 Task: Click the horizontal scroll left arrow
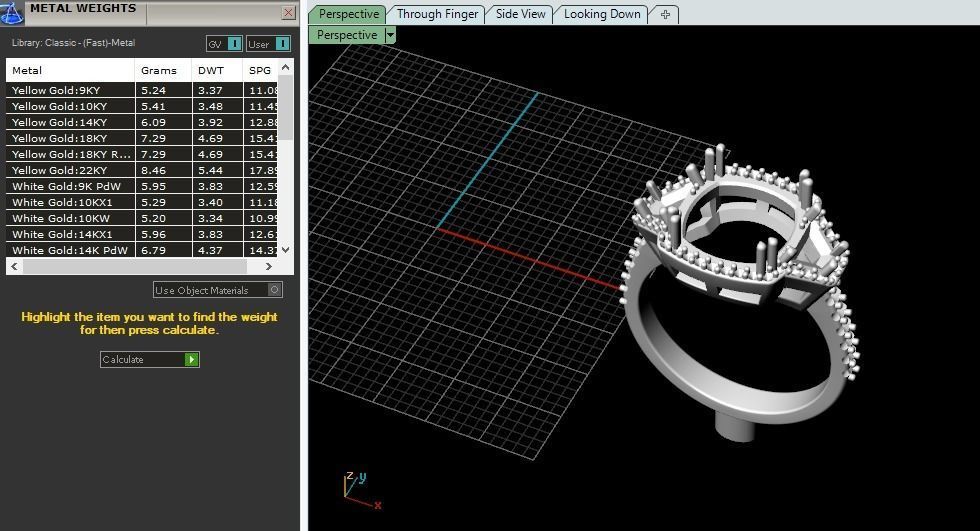(x=14, y=266)
